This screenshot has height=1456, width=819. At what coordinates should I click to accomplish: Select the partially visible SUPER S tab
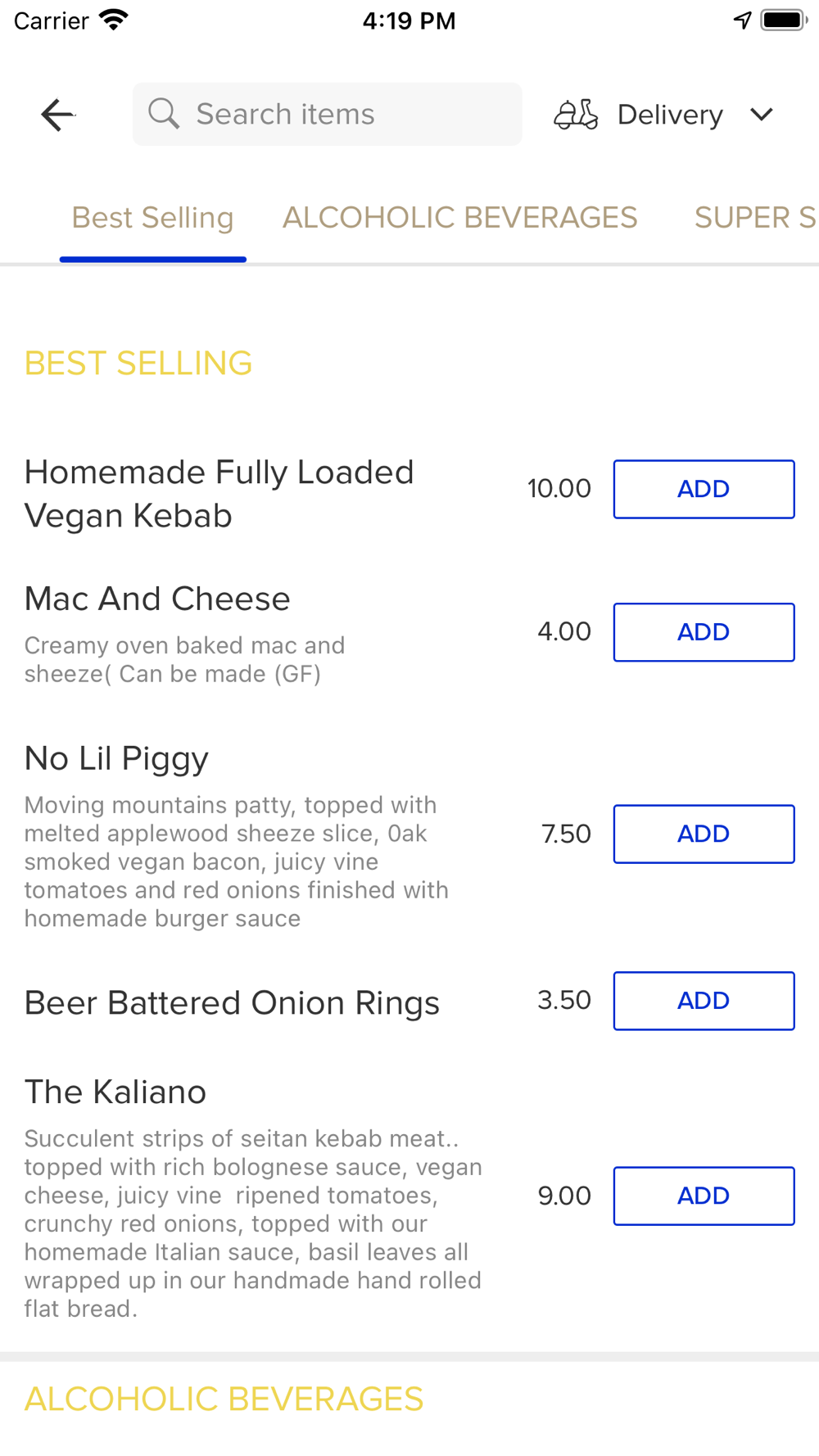[755, 218]
